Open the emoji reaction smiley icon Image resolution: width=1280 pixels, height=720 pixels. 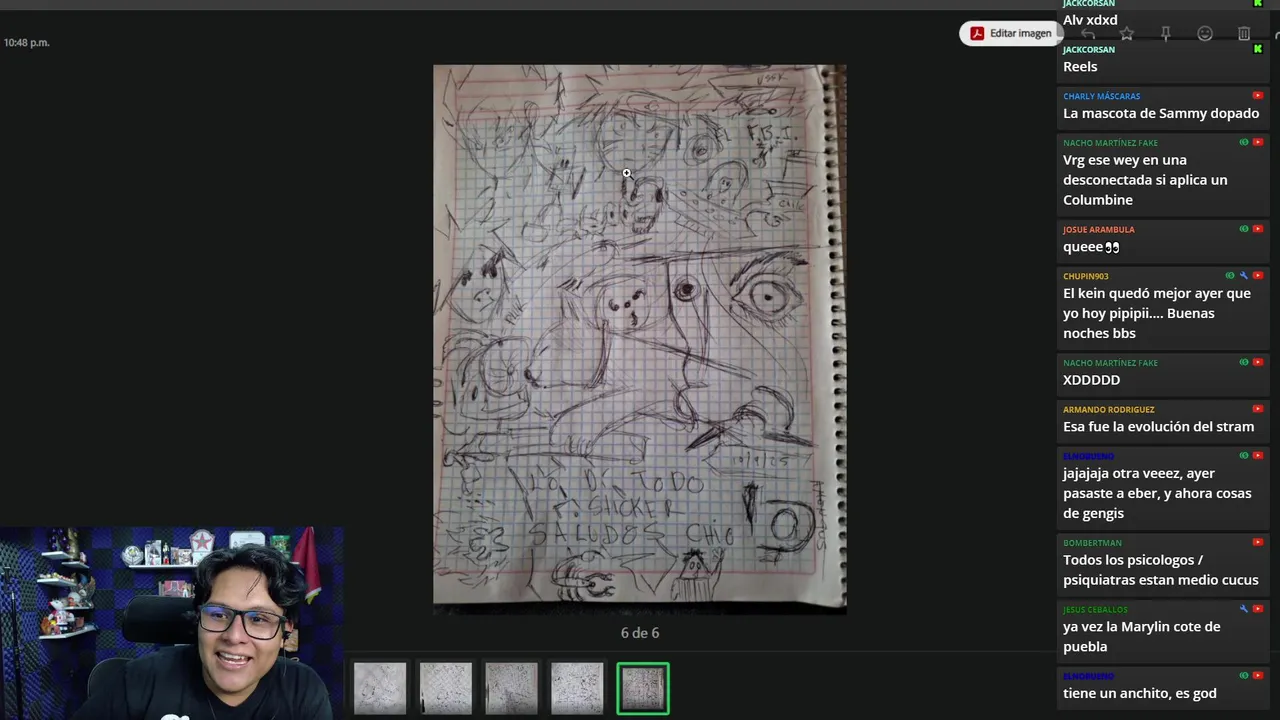1205,34
